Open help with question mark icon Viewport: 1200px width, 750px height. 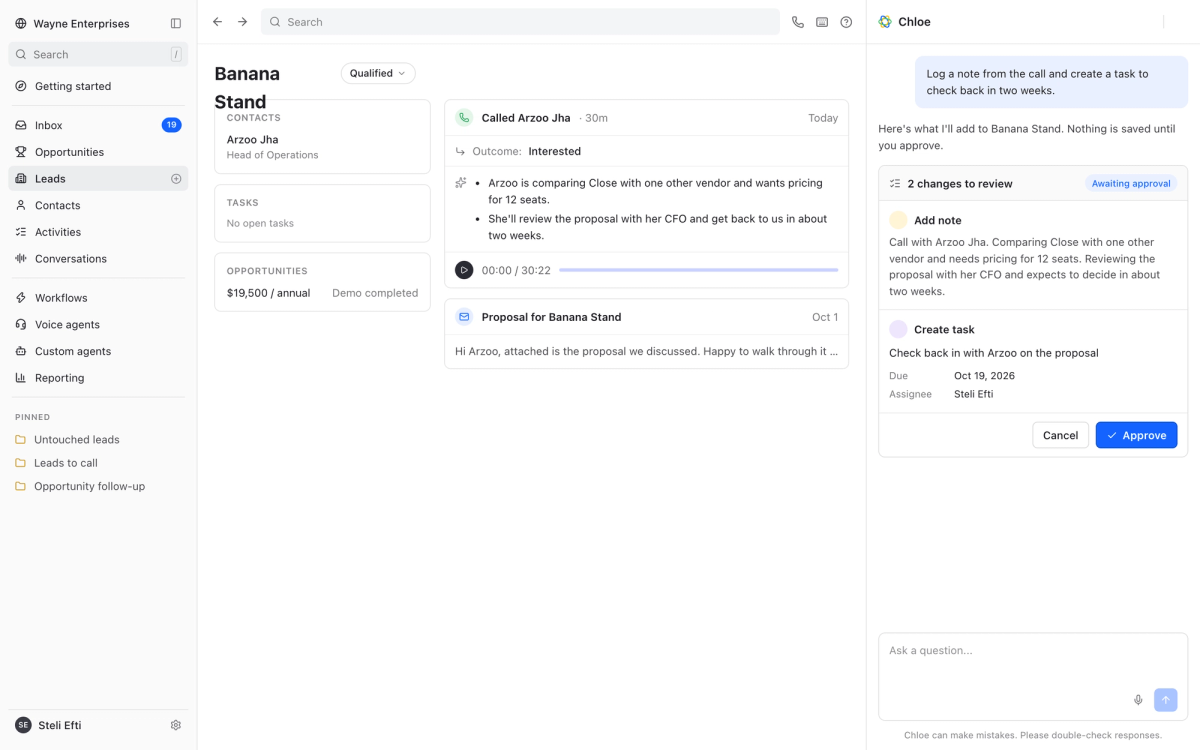(x=846, y=22)
